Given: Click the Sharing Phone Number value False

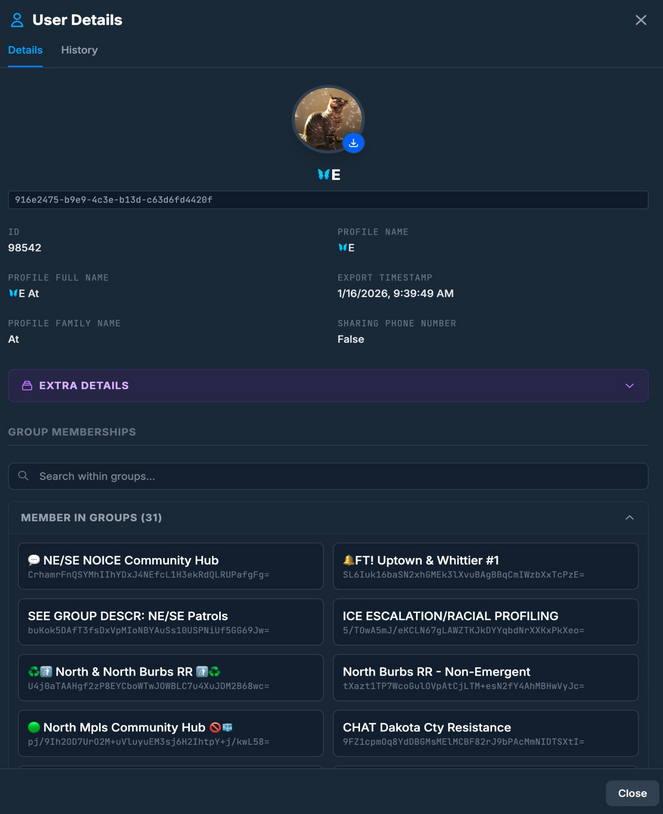Looking at the screenshot, I should (350, 339).
